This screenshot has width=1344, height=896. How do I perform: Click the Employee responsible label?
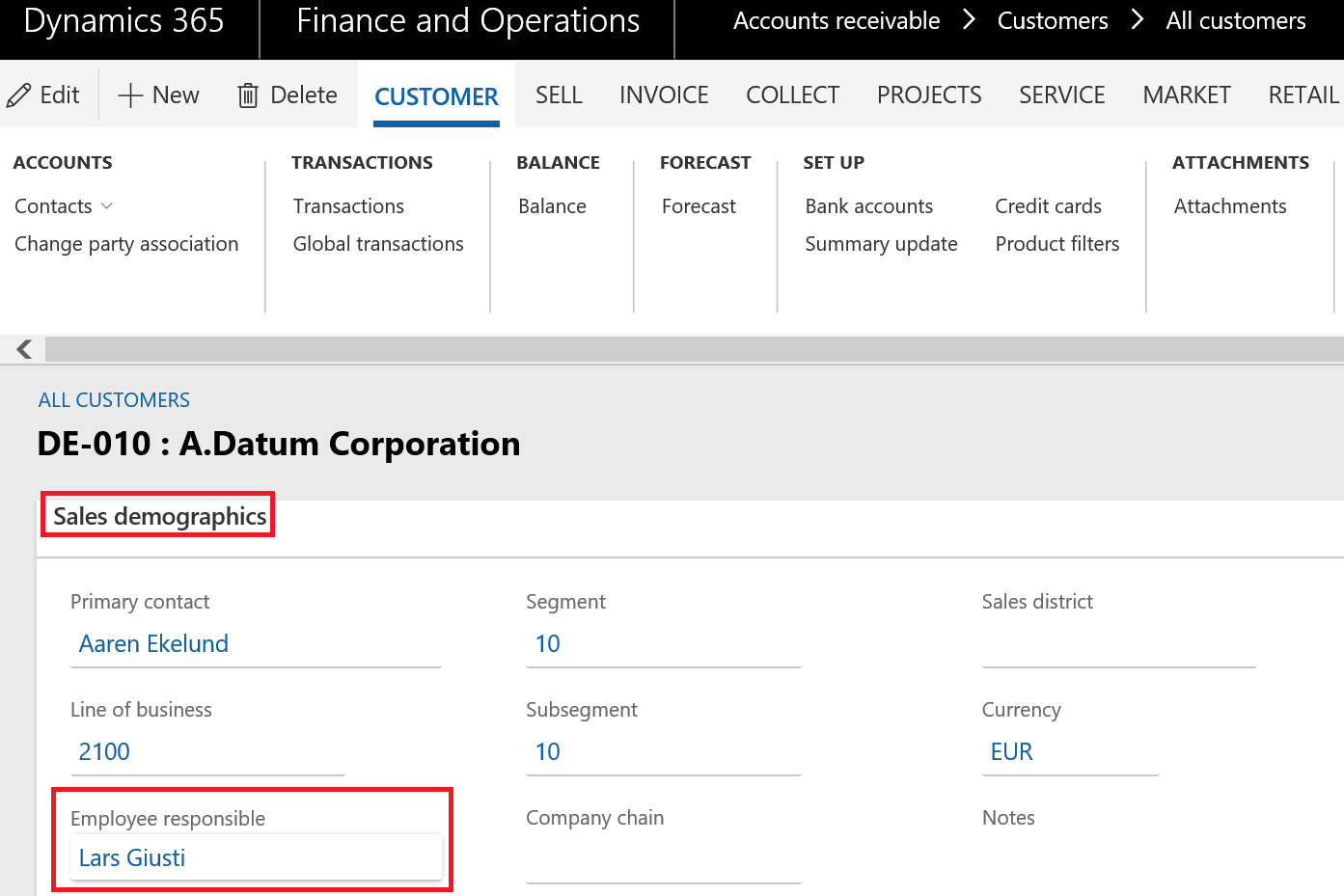[x=168, y=819]
